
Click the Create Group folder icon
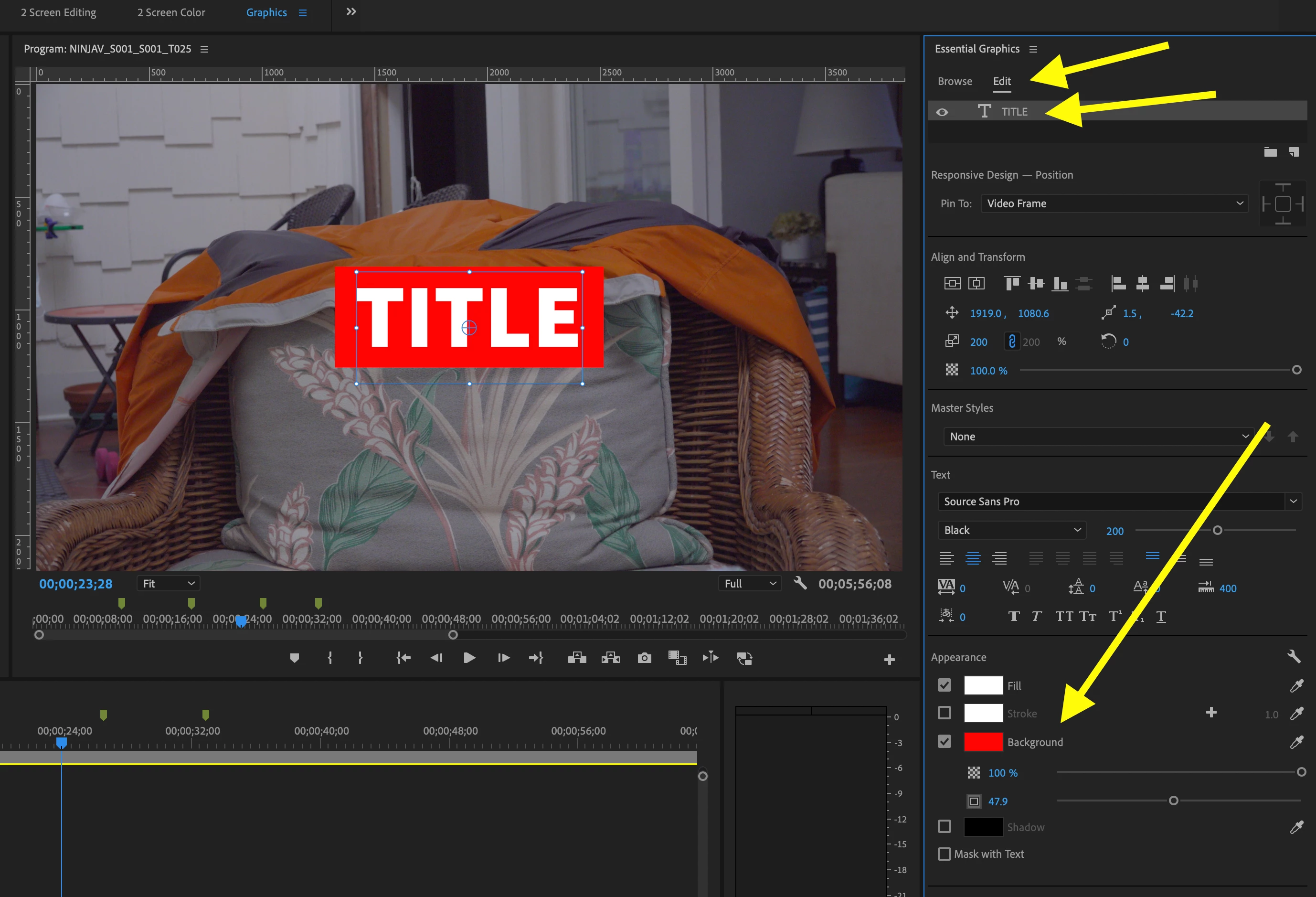click(1270, 152)
